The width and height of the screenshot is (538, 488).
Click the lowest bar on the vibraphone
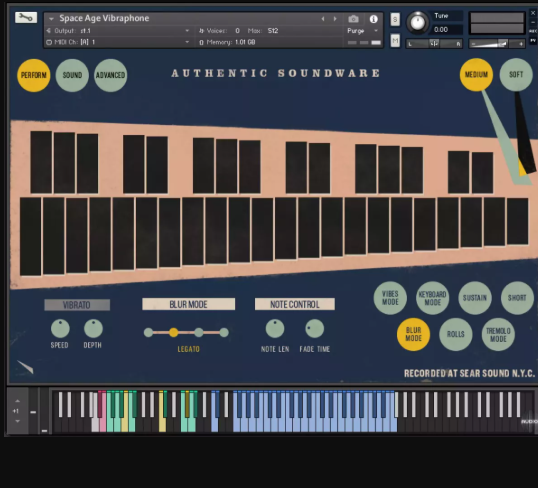[x=31, y=236]
